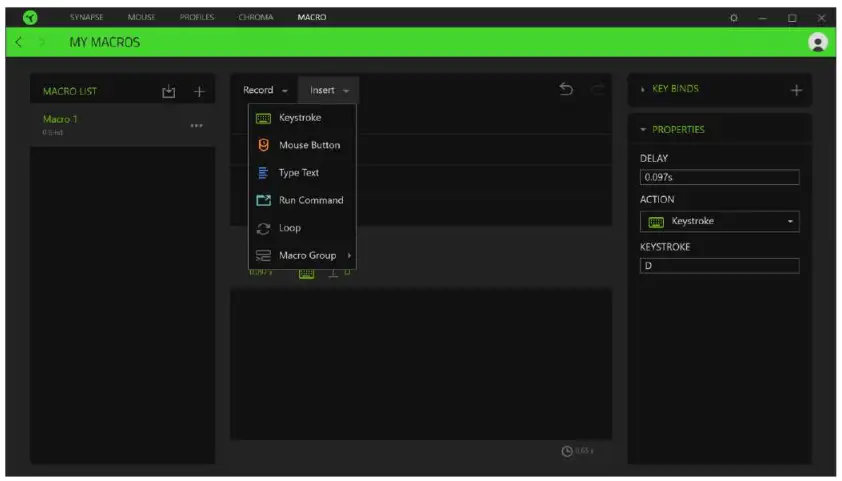842x481 pixels.
Task: Add a key bind with plus icon
Action: coord(796,90)
